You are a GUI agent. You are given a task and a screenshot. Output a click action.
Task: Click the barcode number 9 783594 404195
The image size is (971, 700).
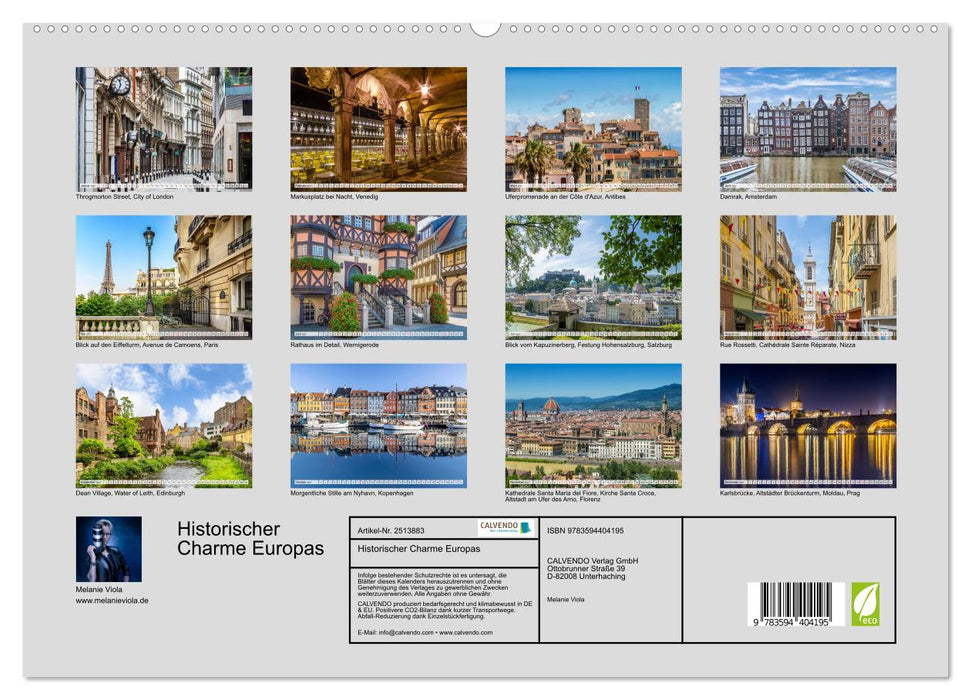point(791,621)
